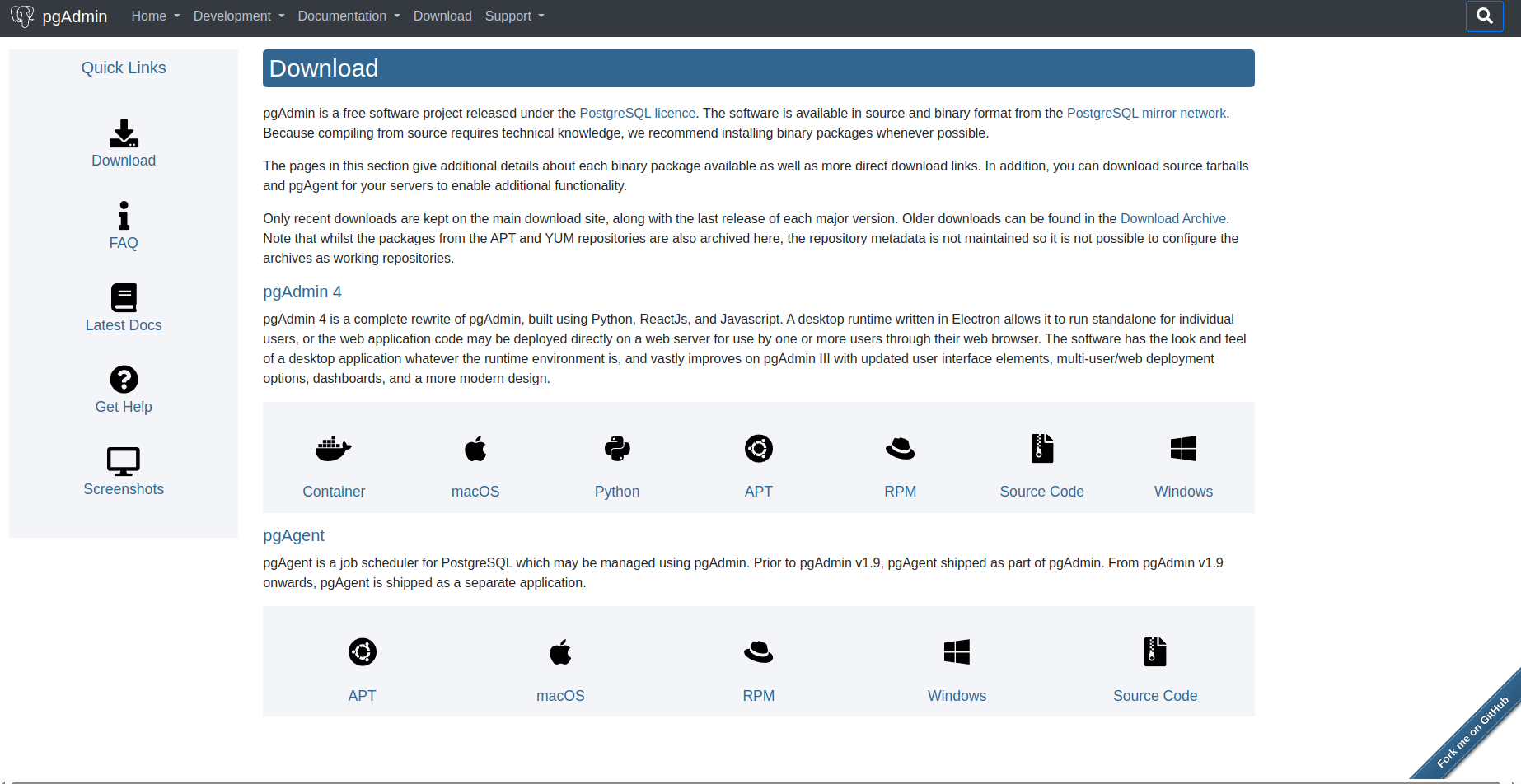Select the Apple macOS icon under pgAgent
The height and width of the screenshot is (784, 1521).
[x=560, y=652]
